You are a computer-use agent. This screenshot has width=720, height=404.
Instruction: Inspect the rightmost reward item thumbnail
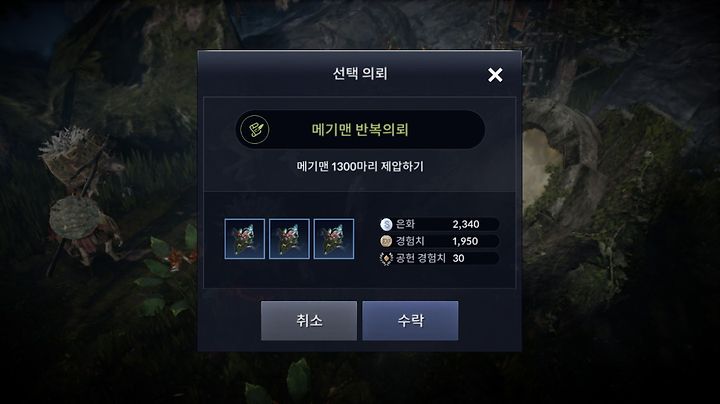pyautogui.click(x=334, y=239)
